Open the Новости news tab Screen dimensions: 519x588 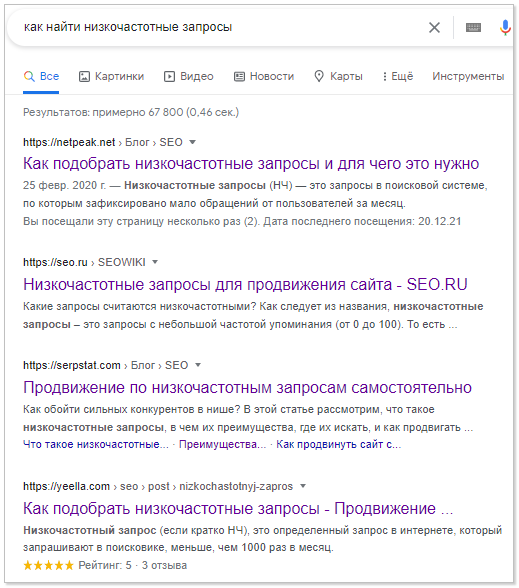coord(264,76)
